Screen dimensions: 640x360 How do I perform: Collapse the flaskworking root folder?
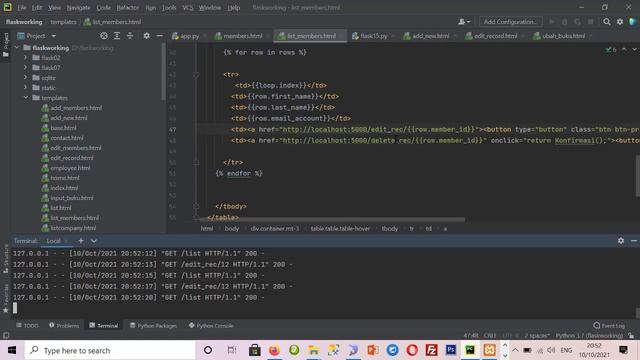[x=17, y=48]
